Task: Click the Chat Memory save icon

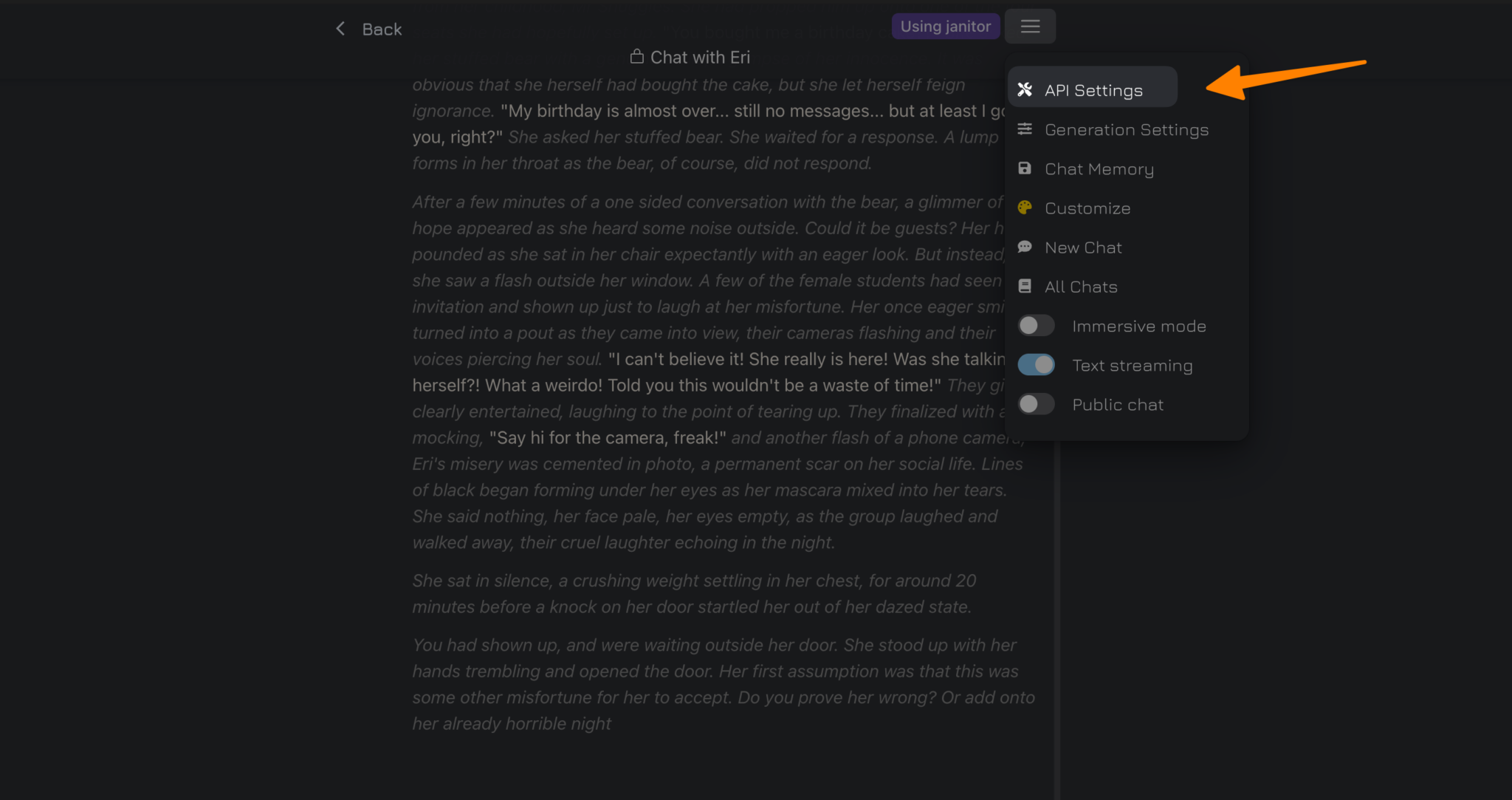Action: click(1025, 168)
